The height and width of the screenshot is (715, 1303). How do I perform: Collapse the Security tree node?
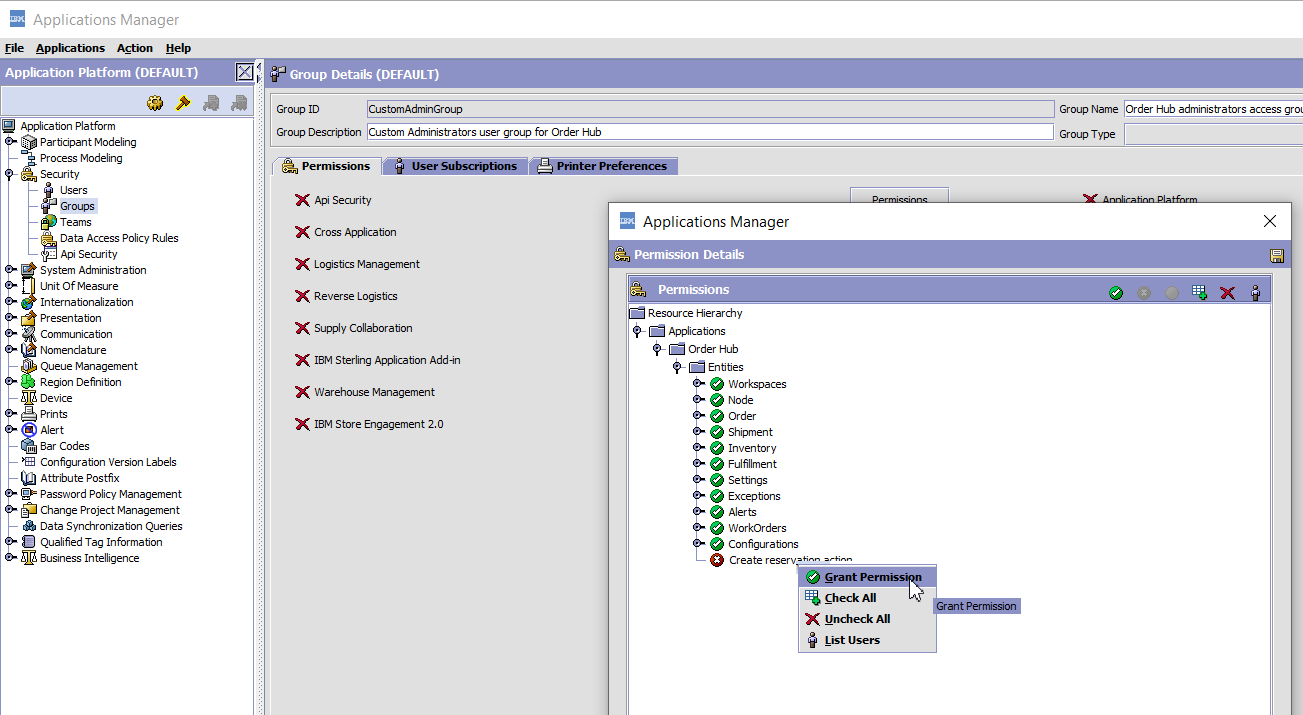coord(10,174)
